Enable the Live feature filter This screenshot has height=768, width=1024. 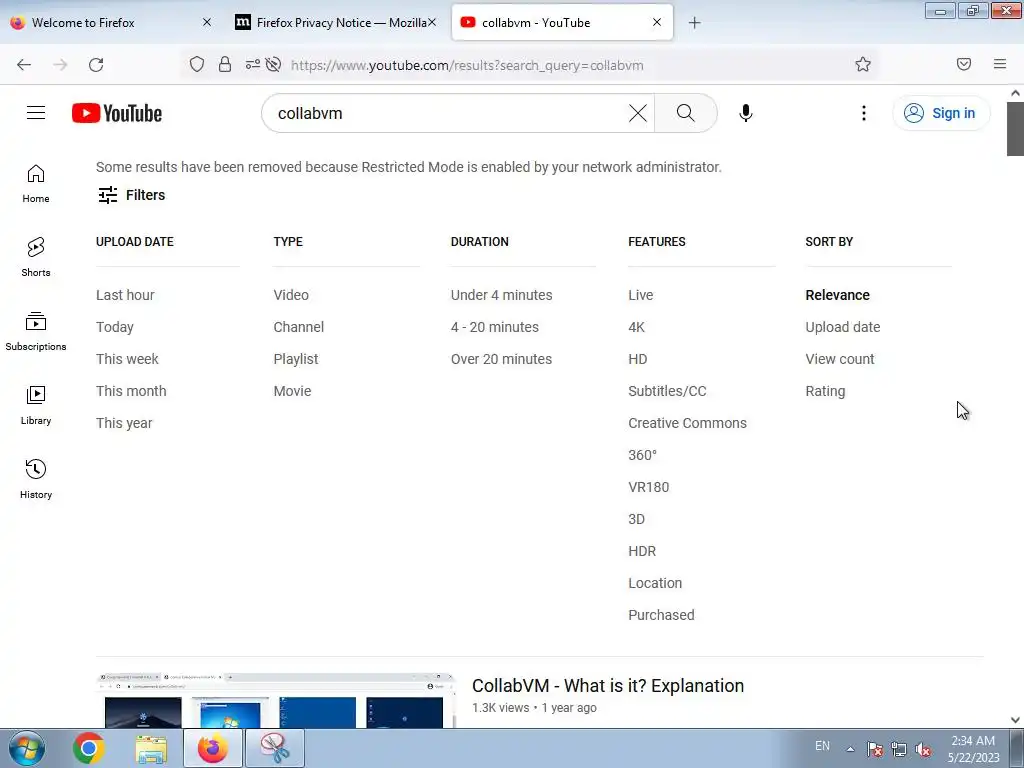click(641, 295)
